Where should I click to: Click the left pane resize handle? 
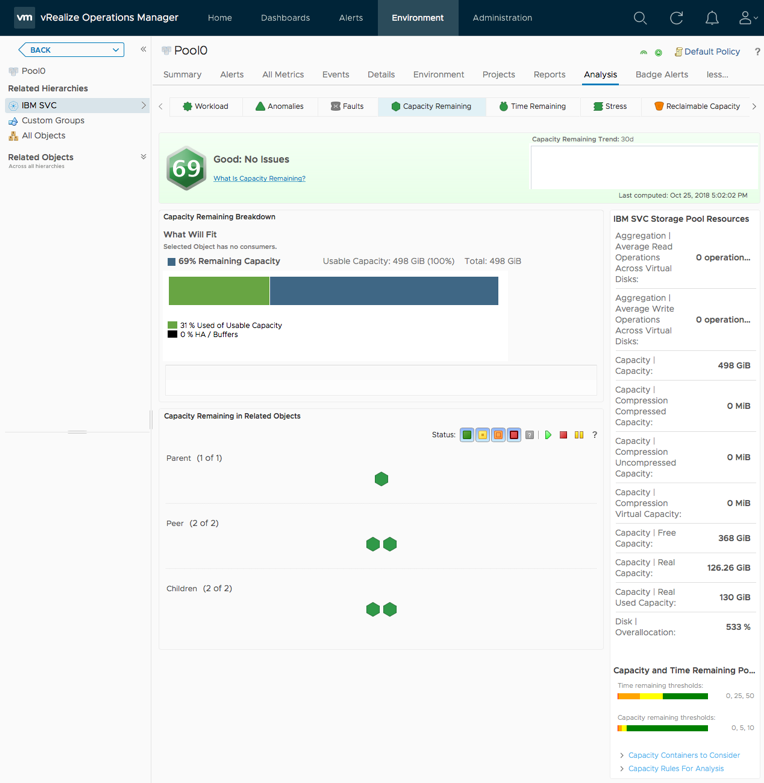(150, 420)
